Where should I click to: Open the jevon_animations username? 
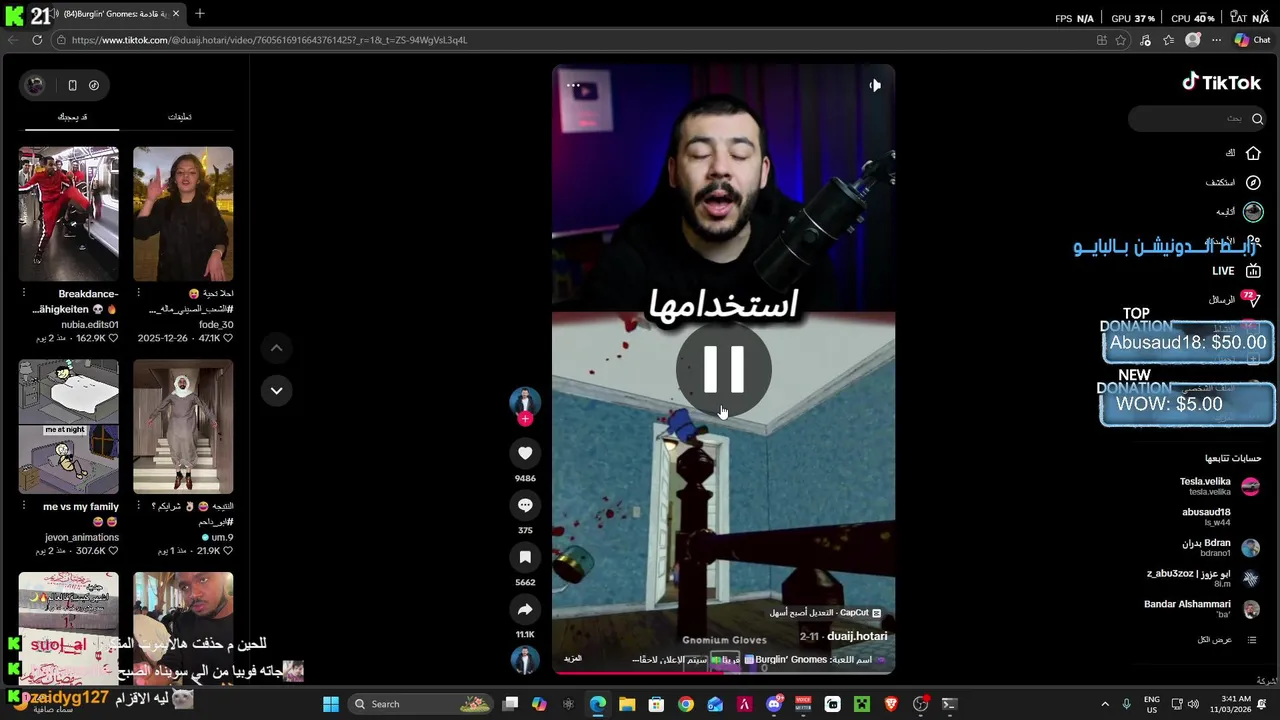(x=82, y=538)
